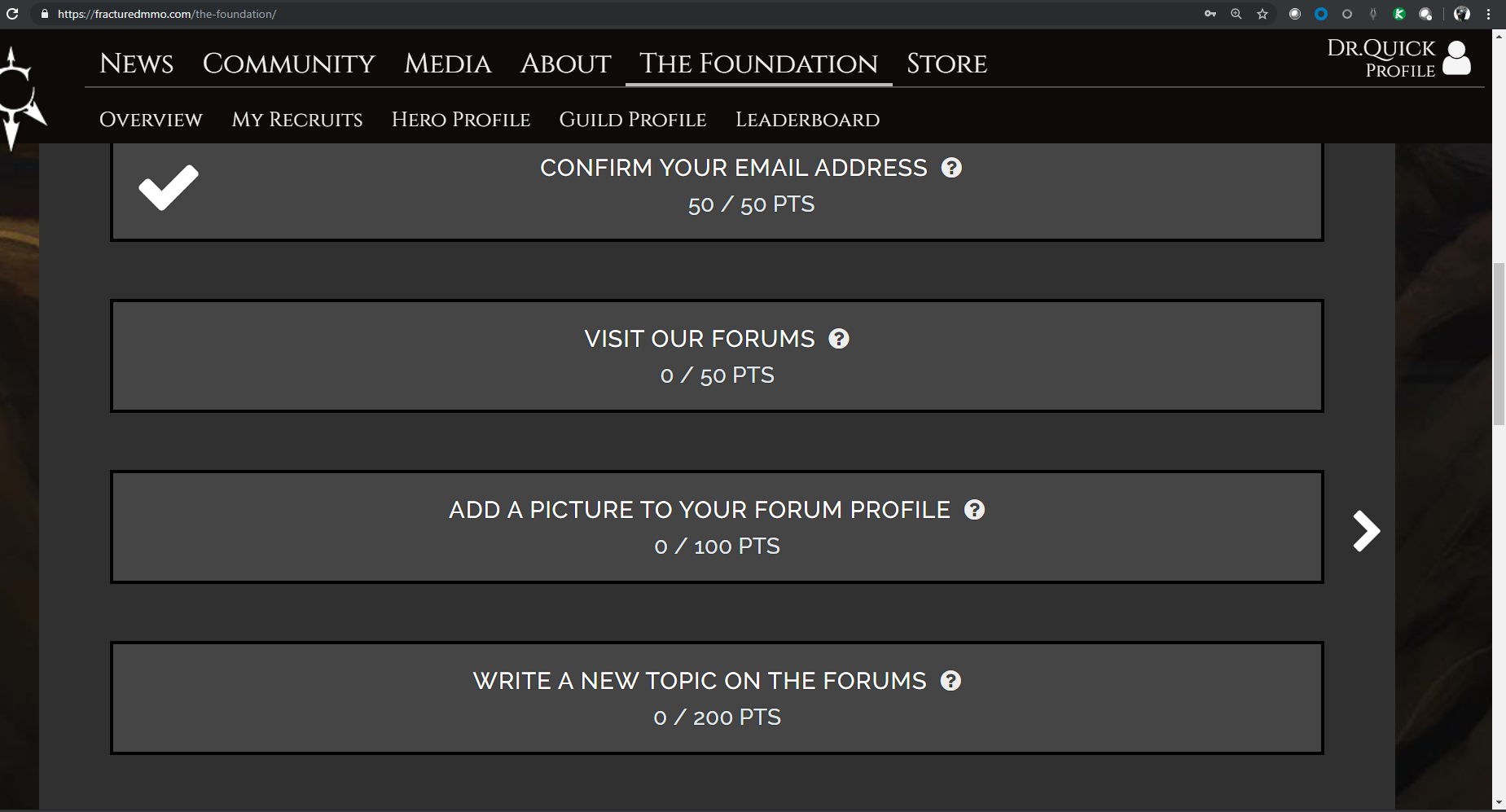Image resolution: width=1506 pixels, height=812 pixels.
Task: Bookmark page with the star icon
Action: tap(1262, 14)
